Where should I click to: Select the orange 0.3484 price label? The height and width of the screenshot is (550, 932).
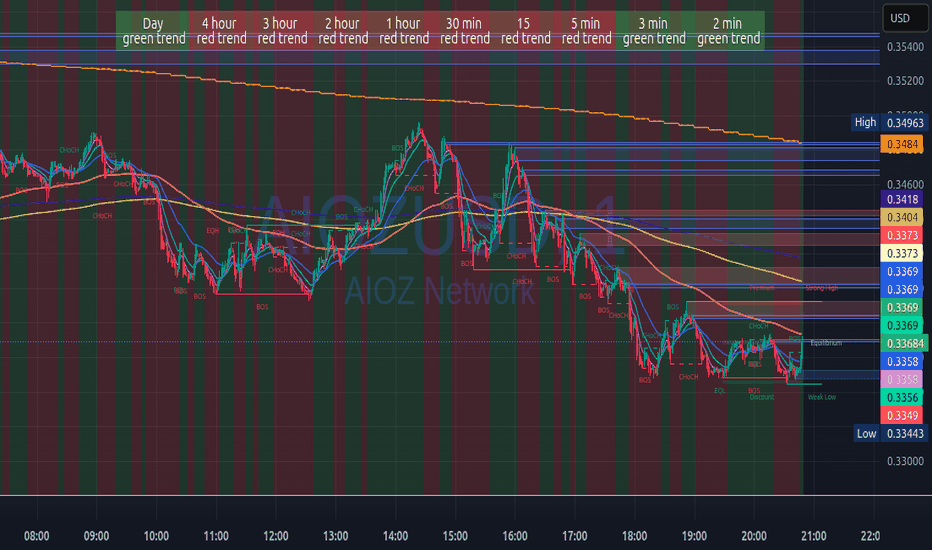902,144
